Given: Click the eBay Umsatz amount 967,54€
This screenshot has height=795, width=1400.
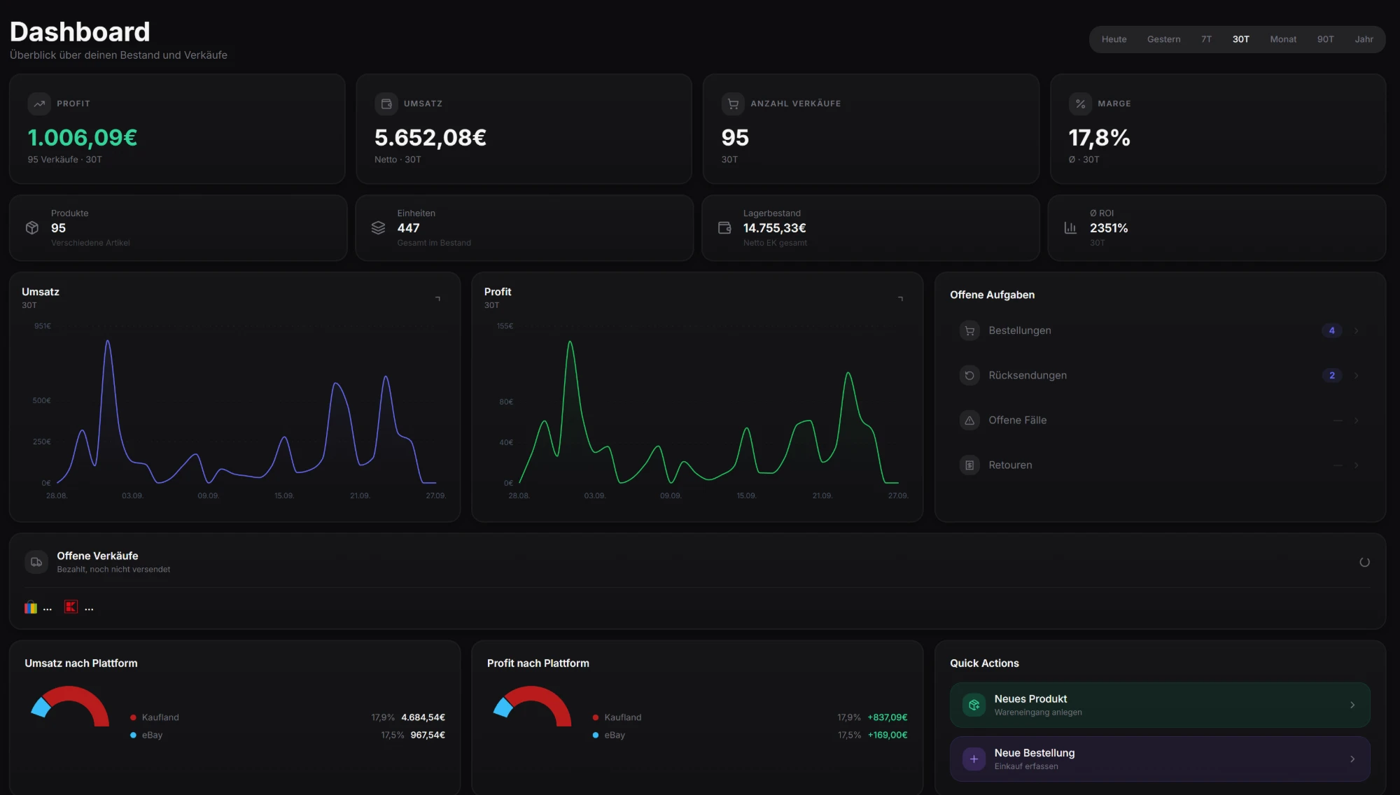Looking at the screenshot, I should point(428,735).
